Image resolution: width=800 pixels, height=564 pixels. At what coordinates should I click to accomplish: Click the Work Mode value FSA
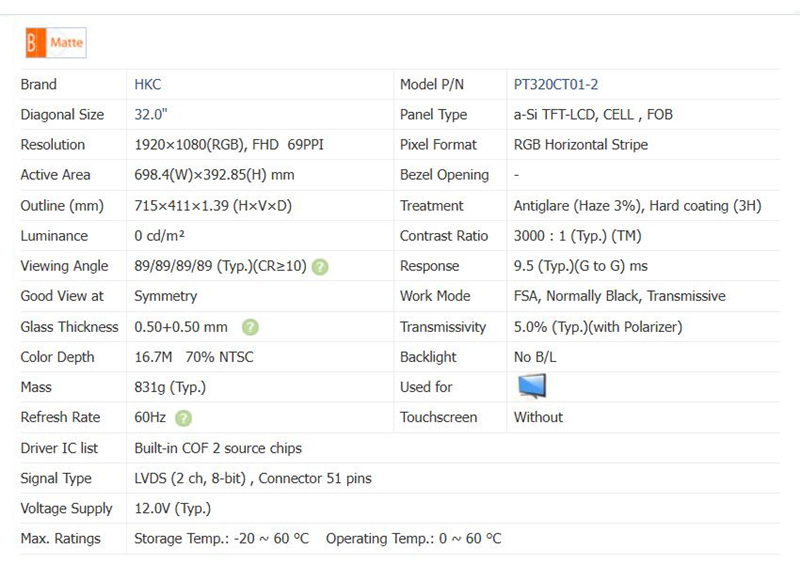pos(619,296)
